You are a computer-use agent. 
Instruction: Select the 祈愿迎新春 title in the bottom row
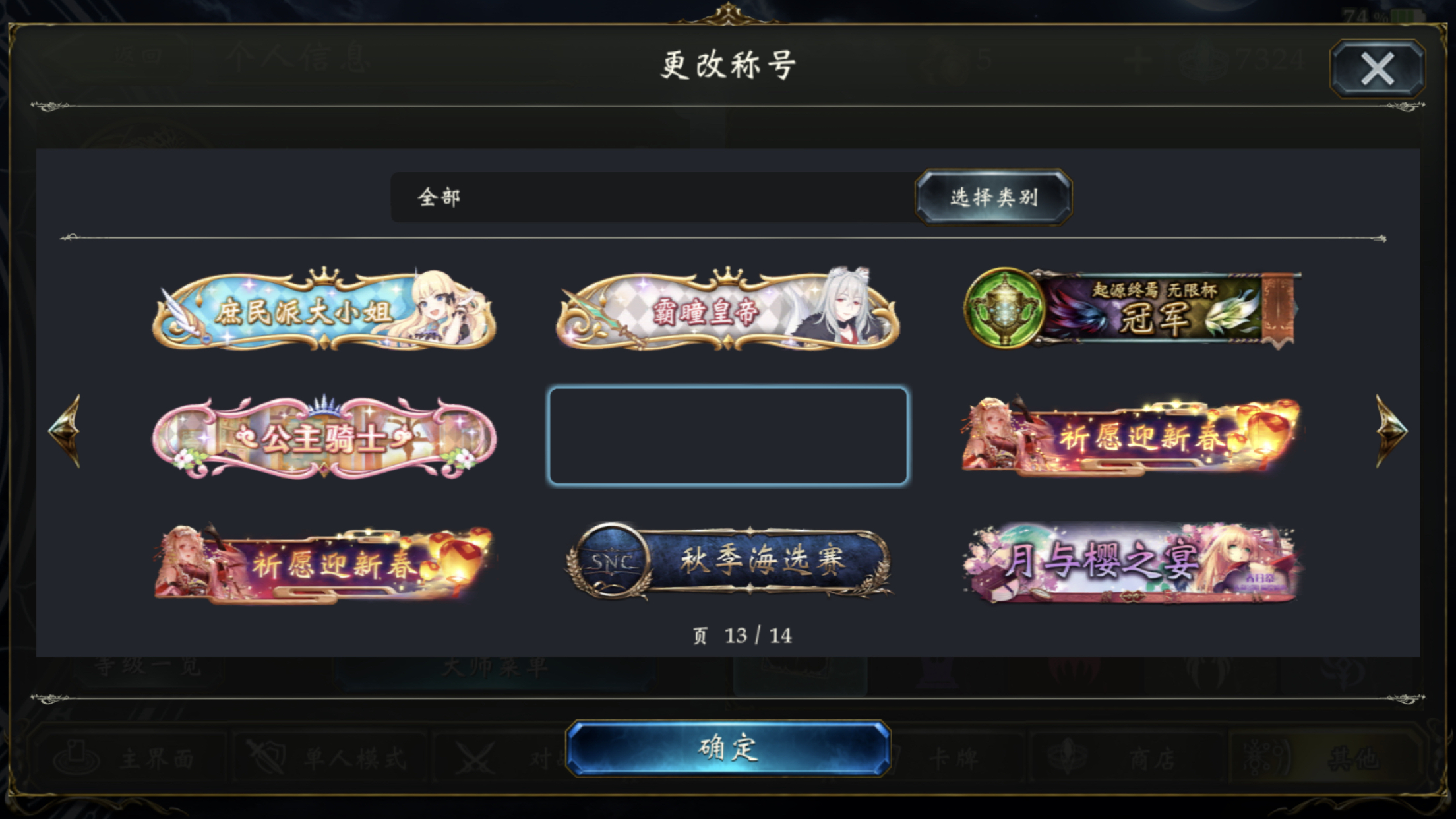coord(324,564)
